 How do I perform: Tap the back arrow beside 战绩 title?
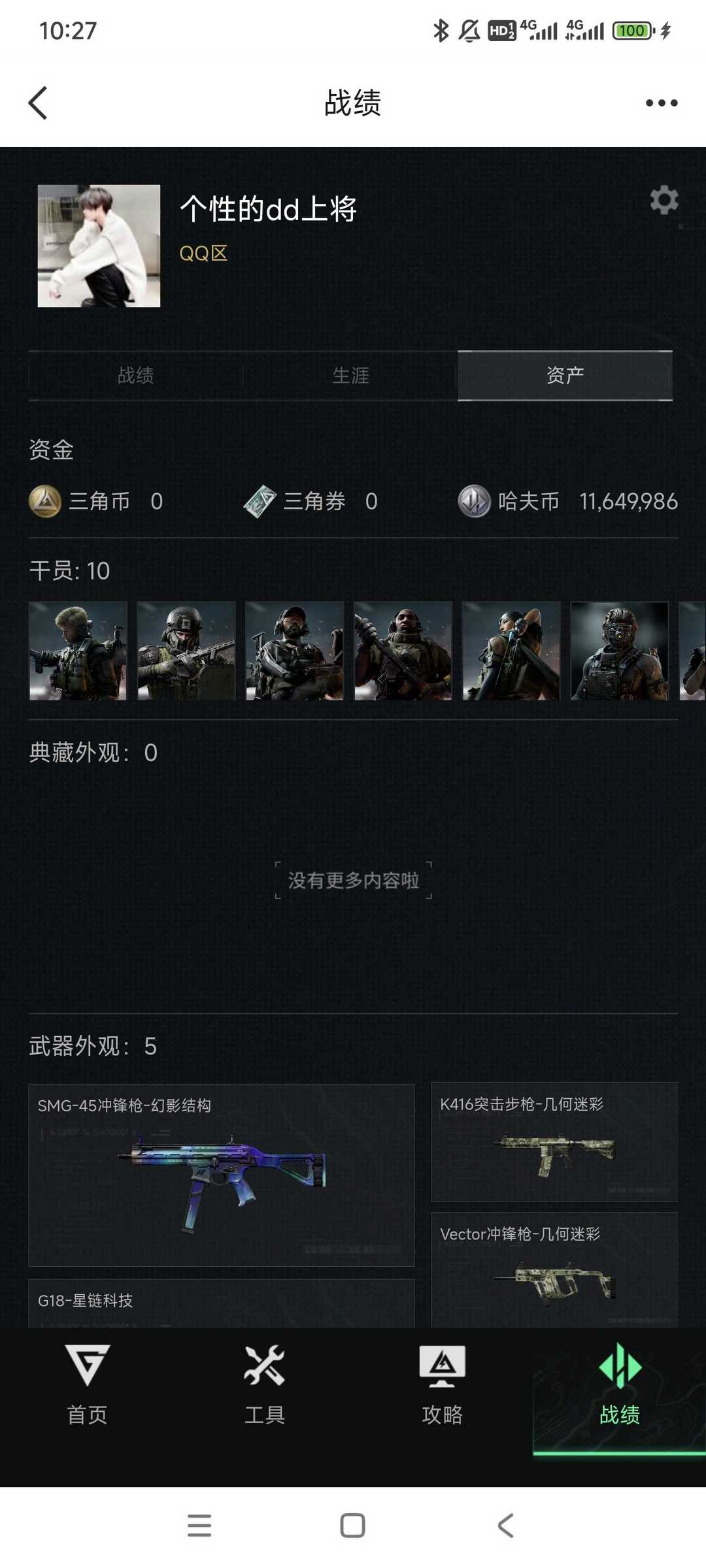tap(38, 103)
